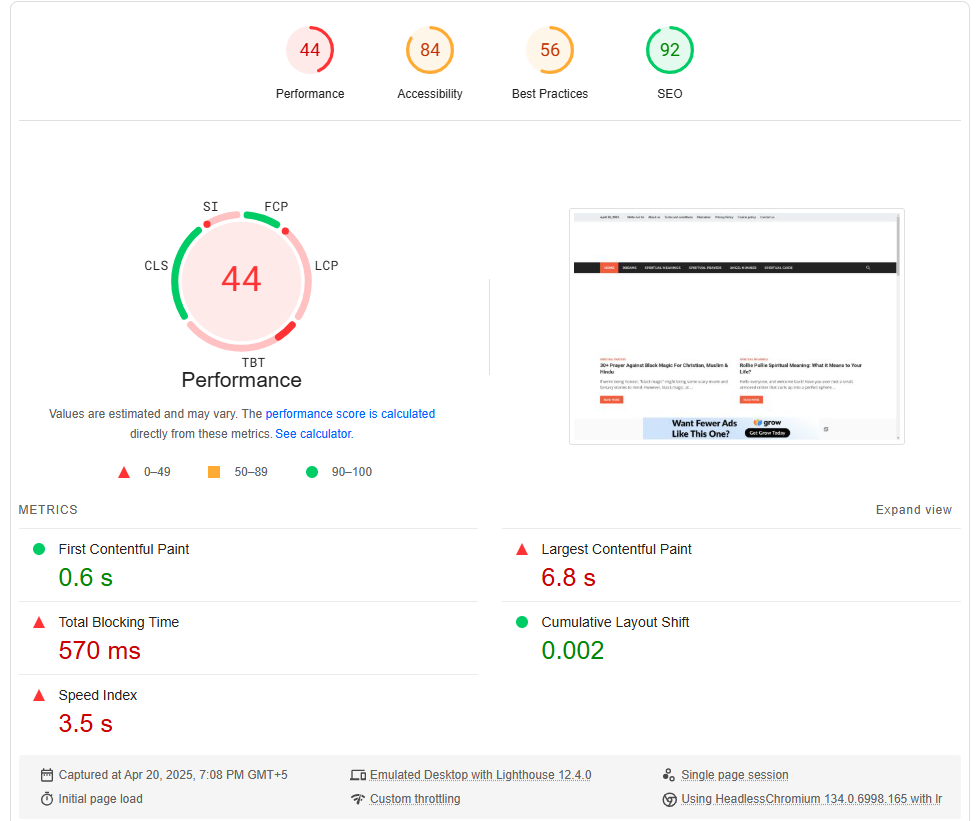Click the Performance label under the top gauge

coord(310,93)
